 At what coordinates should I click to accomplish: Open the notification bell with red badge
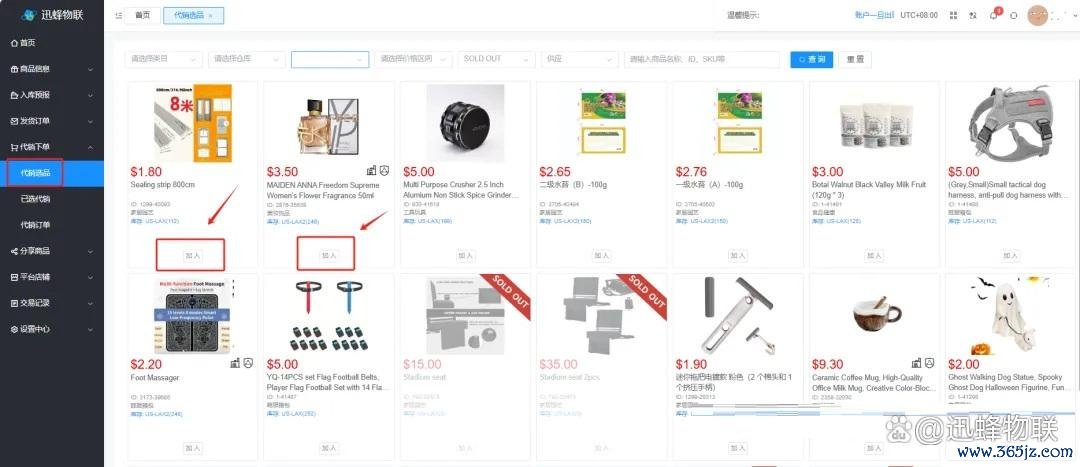tap(994, 15)
